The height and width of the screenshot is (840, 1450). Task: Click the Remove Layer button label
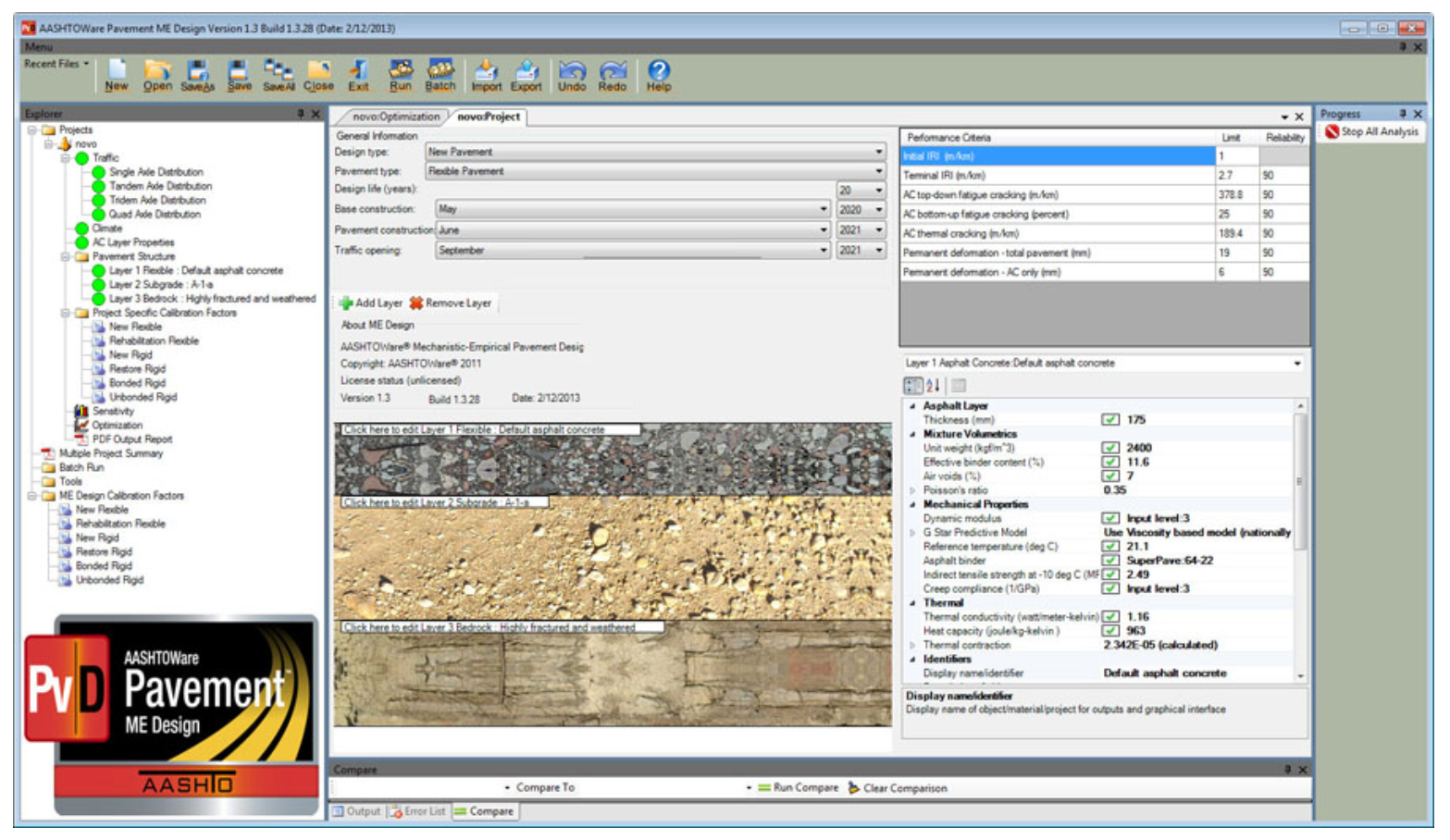click(x=458, y=303)
